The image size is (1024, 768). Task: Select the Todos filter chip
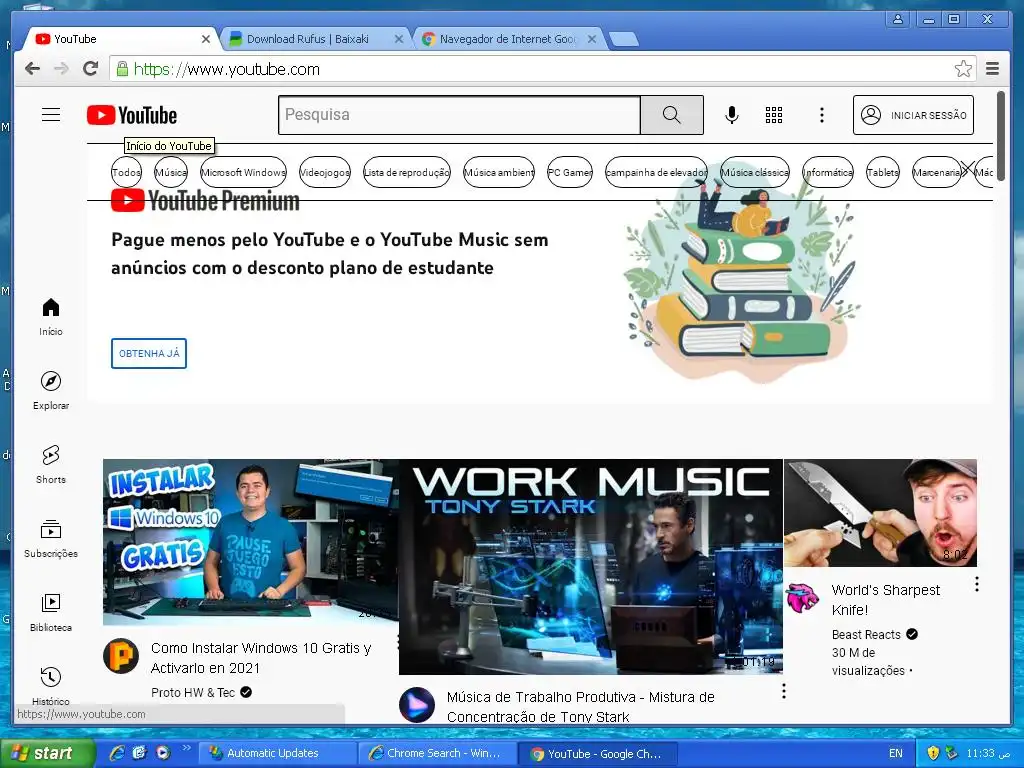[x=126, y=172]
